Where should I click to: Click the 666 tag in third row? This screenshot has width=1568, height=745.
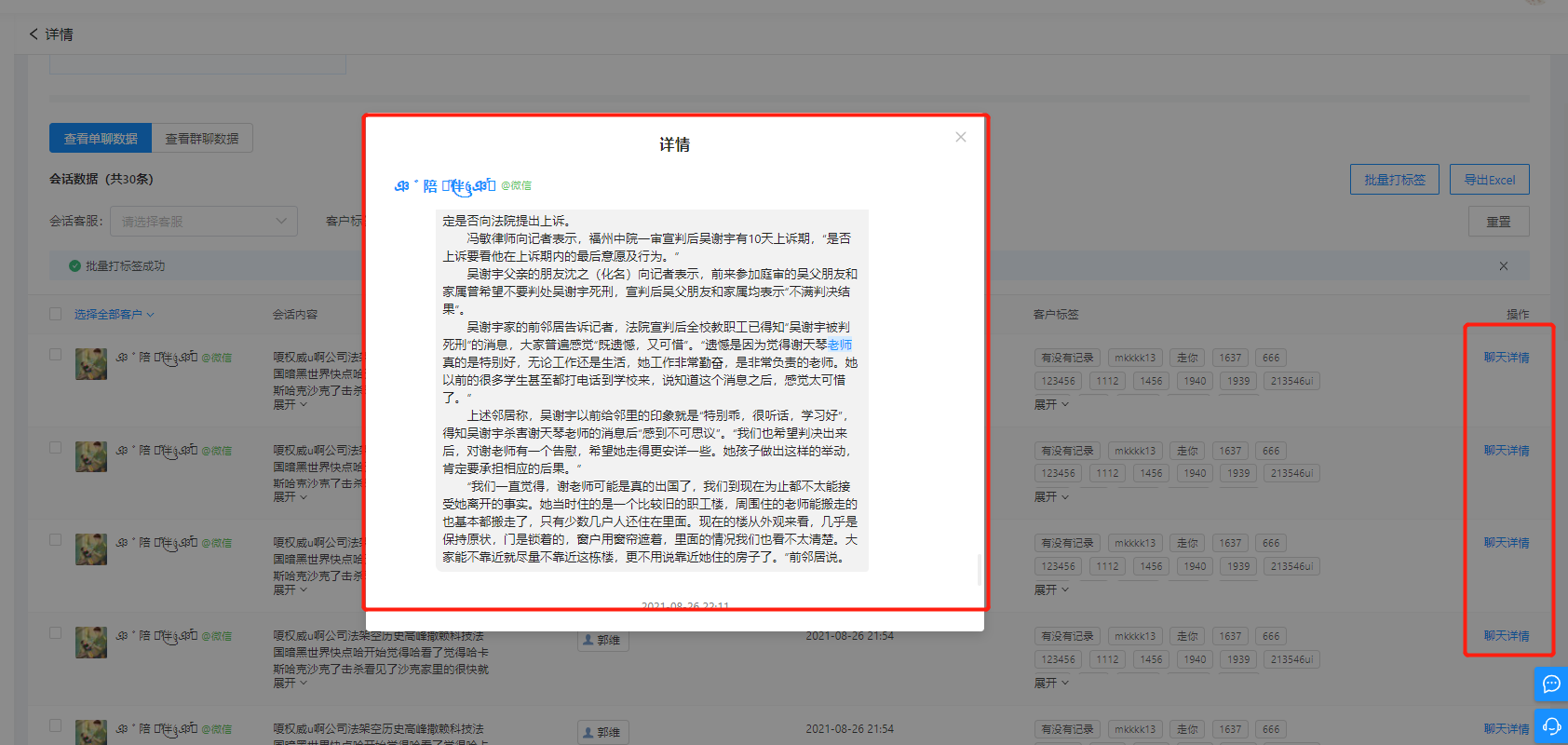pos(1271,543)
